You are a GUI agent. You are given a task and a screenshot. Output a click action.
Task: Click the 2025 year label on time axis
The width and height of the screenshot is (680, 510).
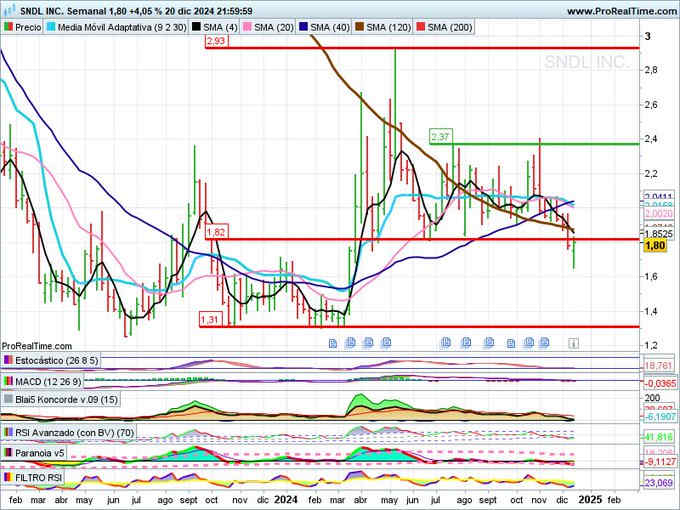pos(591,500)
